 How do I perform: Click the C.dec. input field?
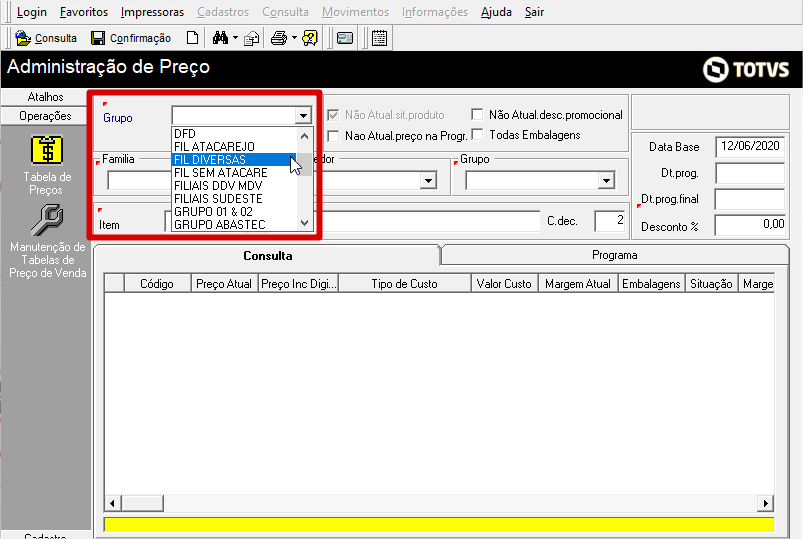click(x=610, y=221)
